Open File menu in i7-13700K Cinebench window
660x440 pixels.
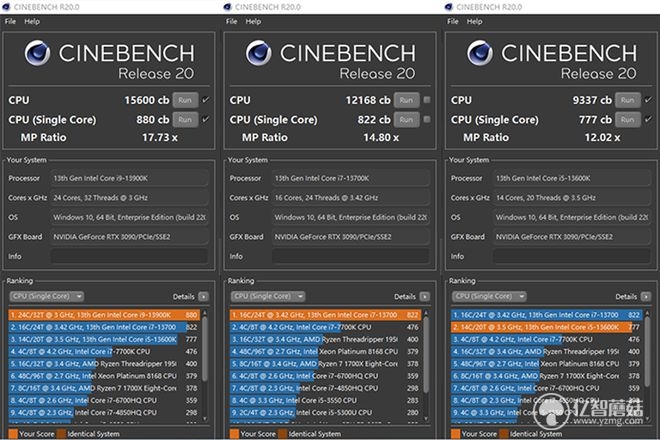[x=232, y=21]
